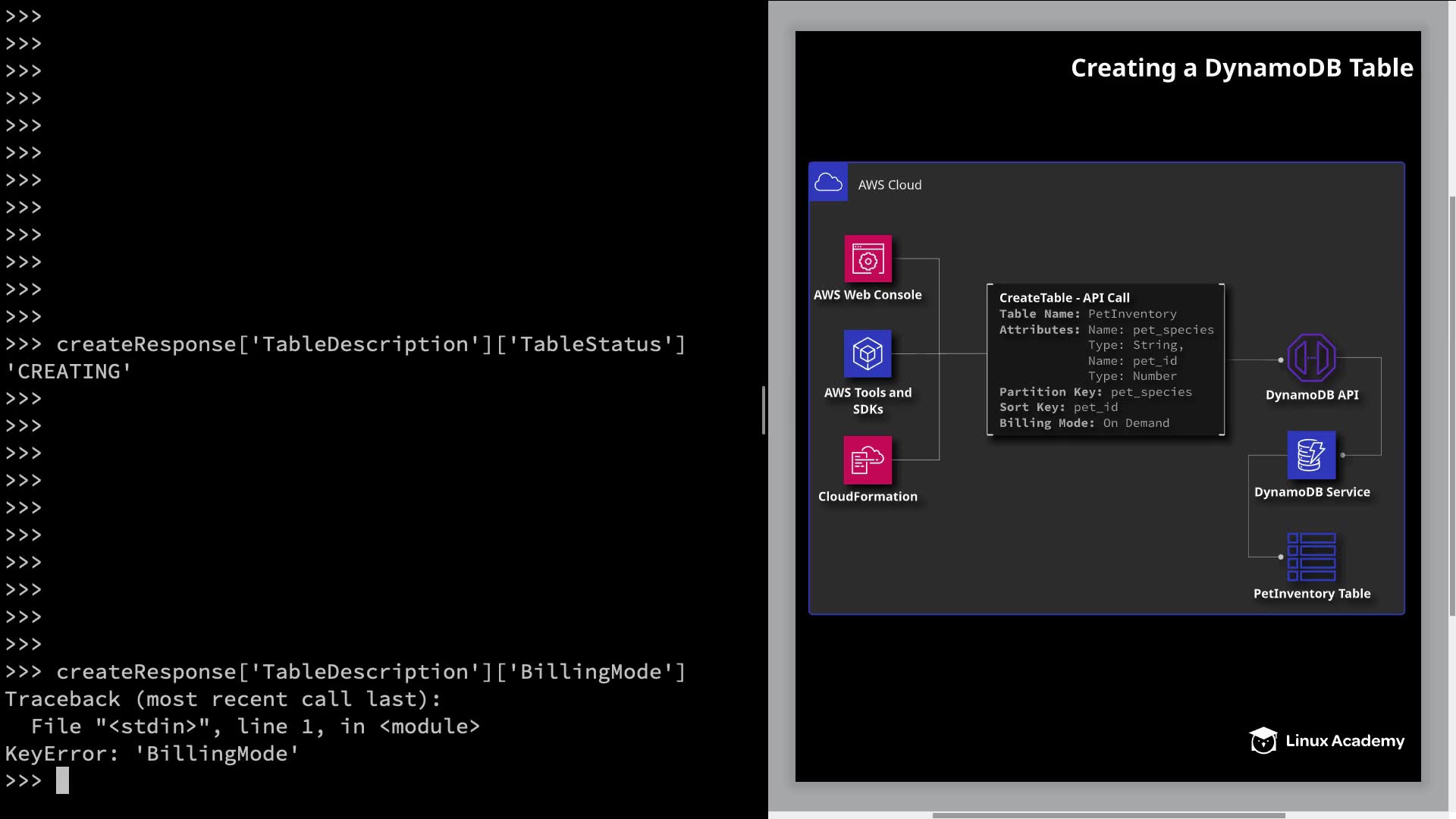Click the 'CREATING' output line
Screen dimensions: 1456x819
click(x=68, y=372)
